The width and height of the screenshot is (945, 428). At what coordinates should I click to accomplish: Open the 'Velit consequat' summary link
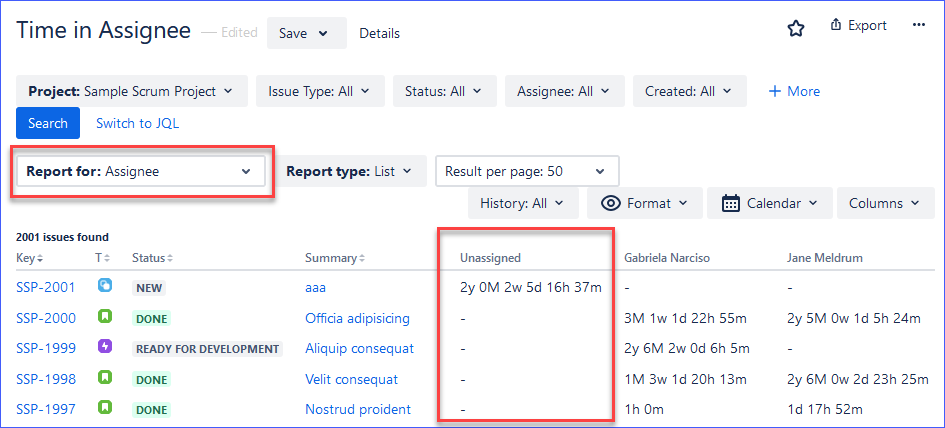pos(352,379)
